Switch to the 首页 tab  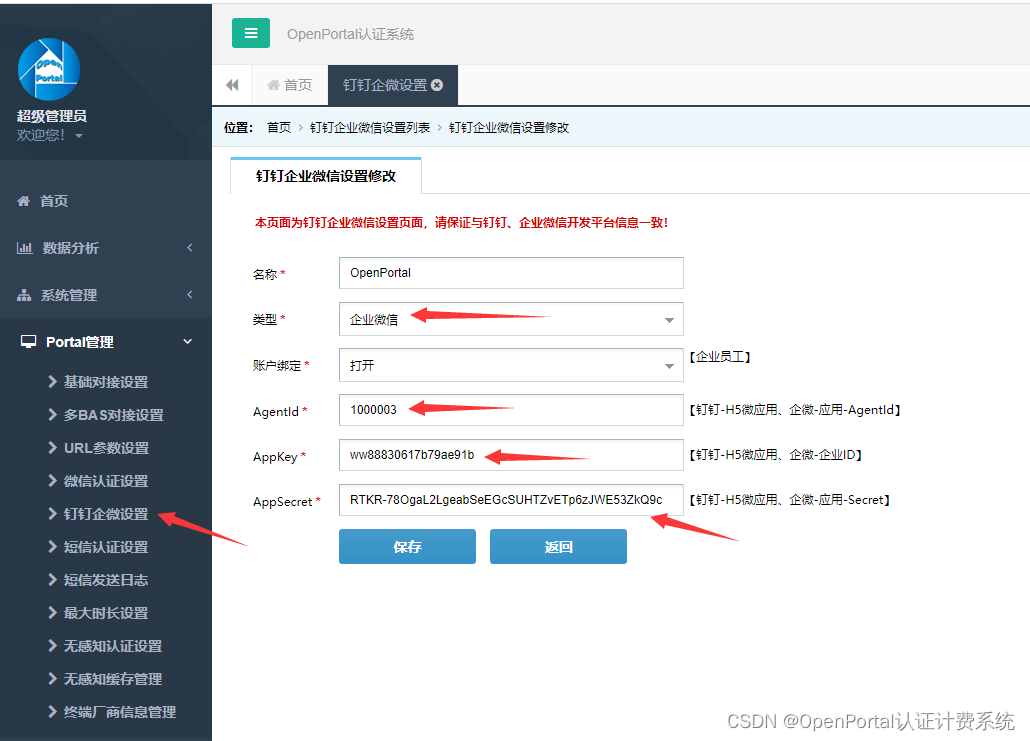click(290, 85)
